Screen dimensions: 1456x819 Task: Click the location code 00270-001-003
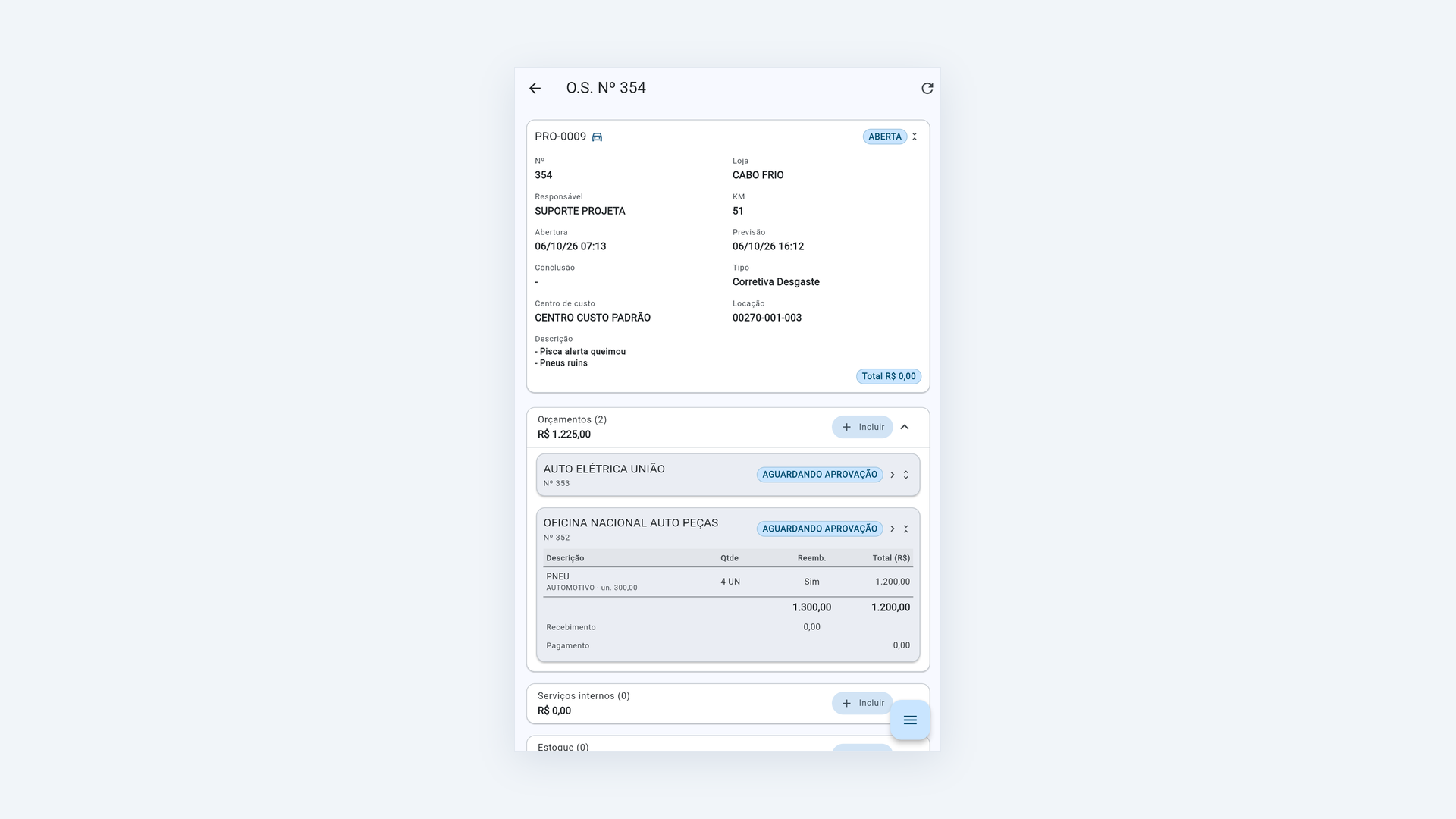click(767, 318)
